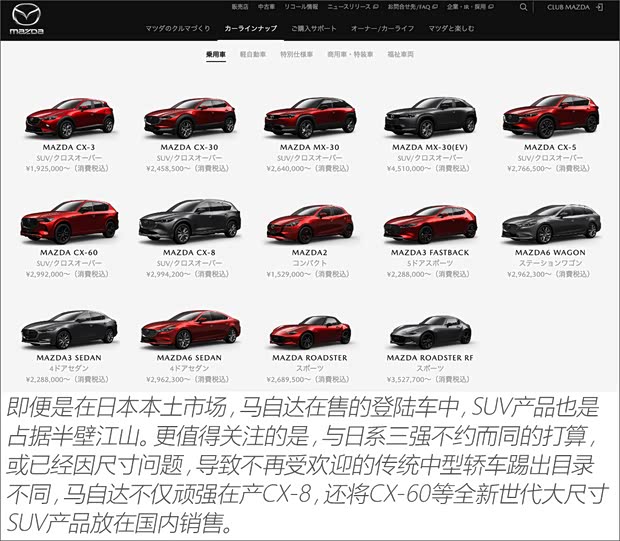Select the 乗用車 tab

tap(217, 54)
